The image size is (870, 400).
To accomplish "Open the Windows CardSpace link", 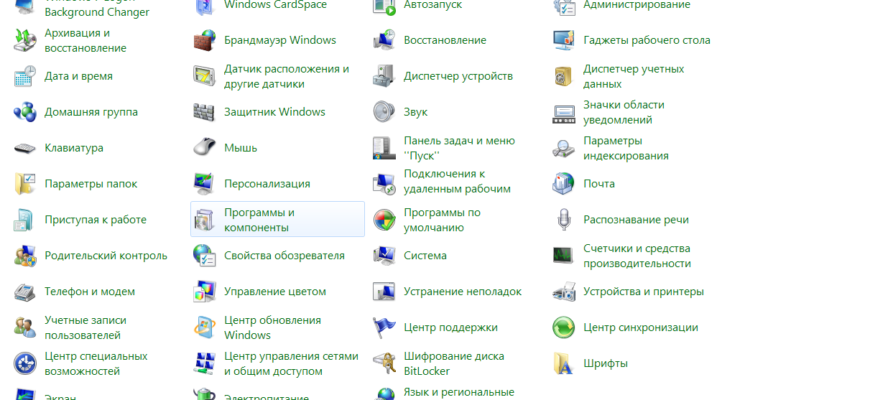I will [x=275, y=5].
